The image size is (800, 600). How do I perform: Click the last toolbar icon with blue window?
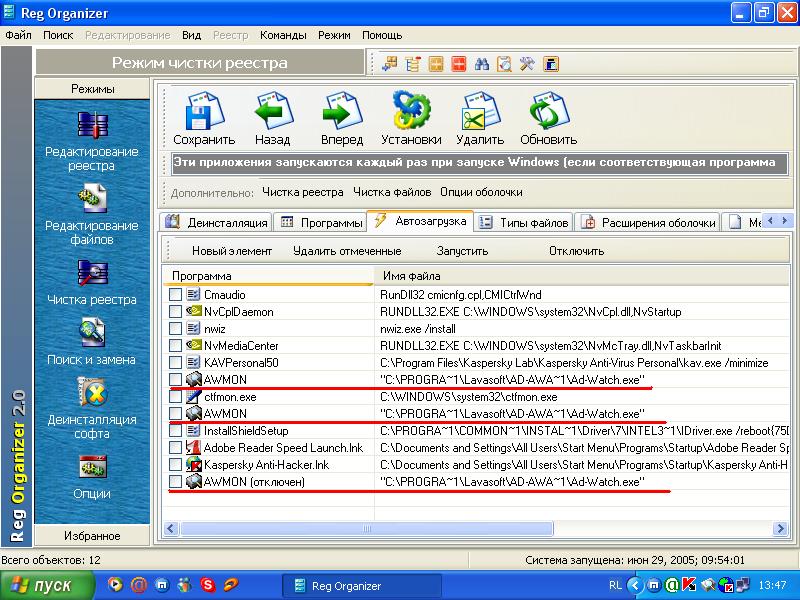551,64
